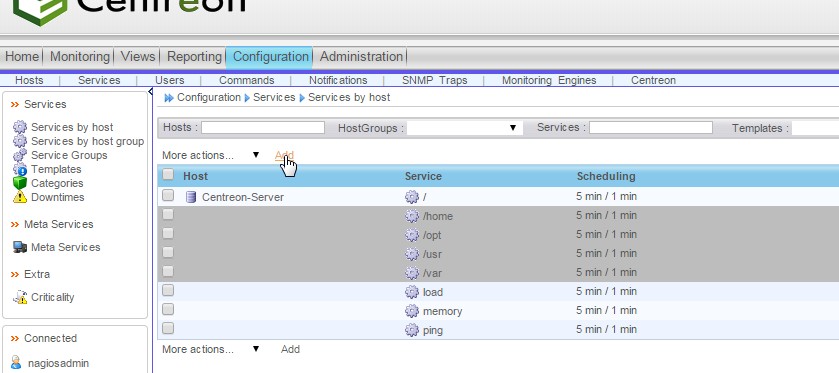Click the gear icon for the load service
Viewport: 839px width, 373px height.
pyautogui.click(x=411, y=292)
